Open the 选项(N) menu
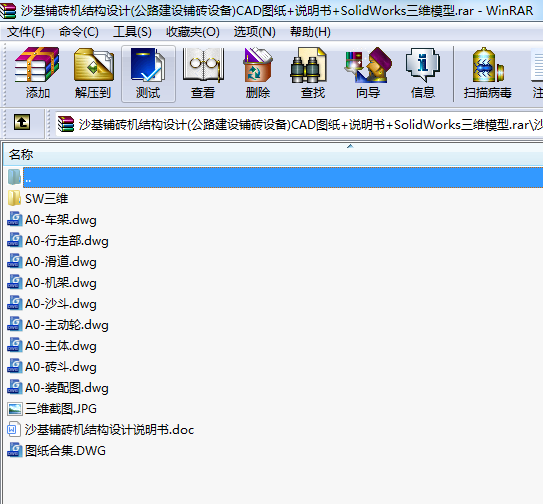This screenshot has width=543, height=504. pyautogui.click(x=255, y=32)
